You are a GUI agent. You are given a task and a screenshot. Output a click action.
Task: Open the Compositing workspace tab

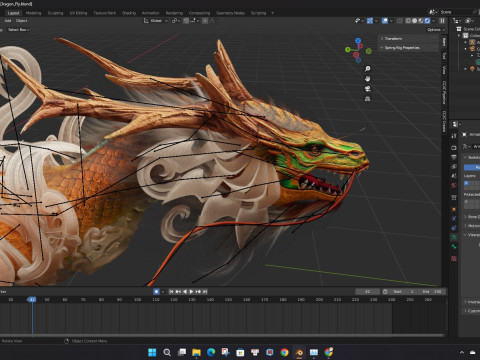(199, 13)
